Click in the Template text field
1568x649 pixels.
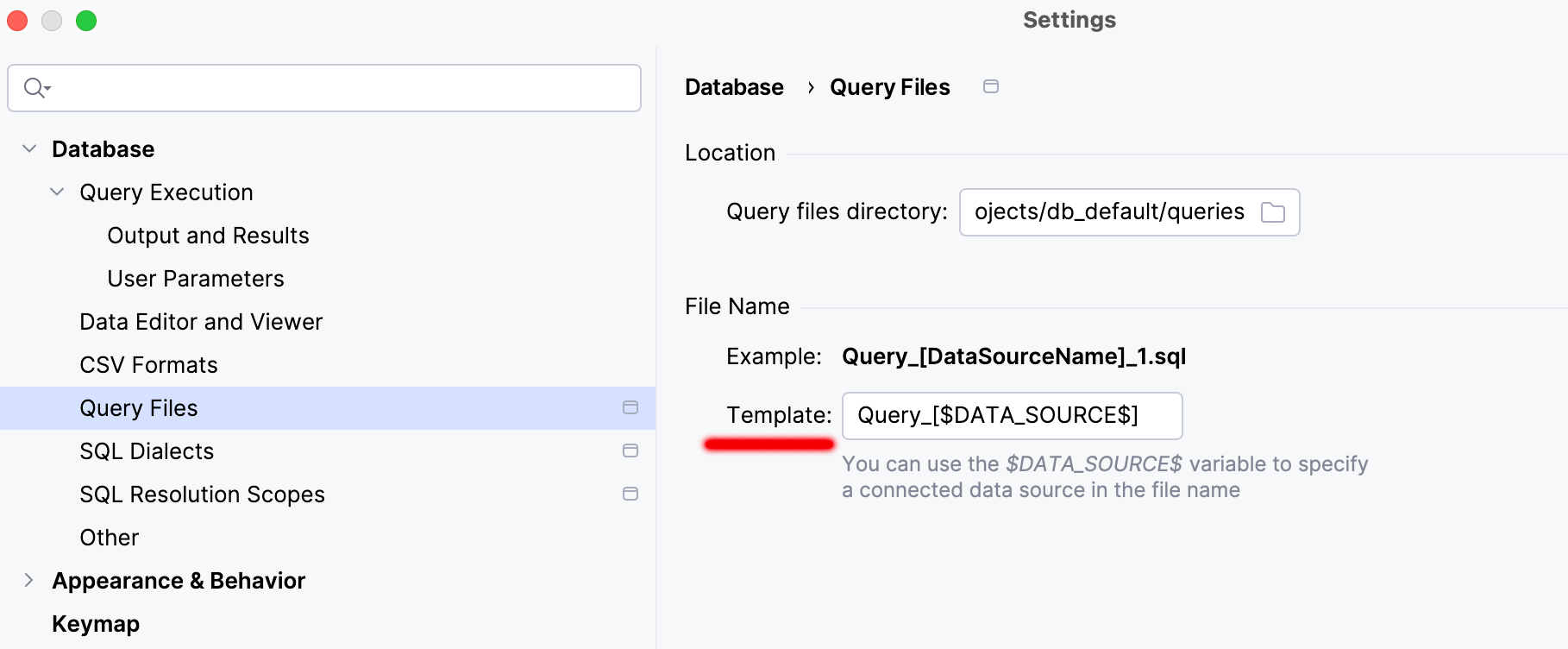pos(1011,416)
